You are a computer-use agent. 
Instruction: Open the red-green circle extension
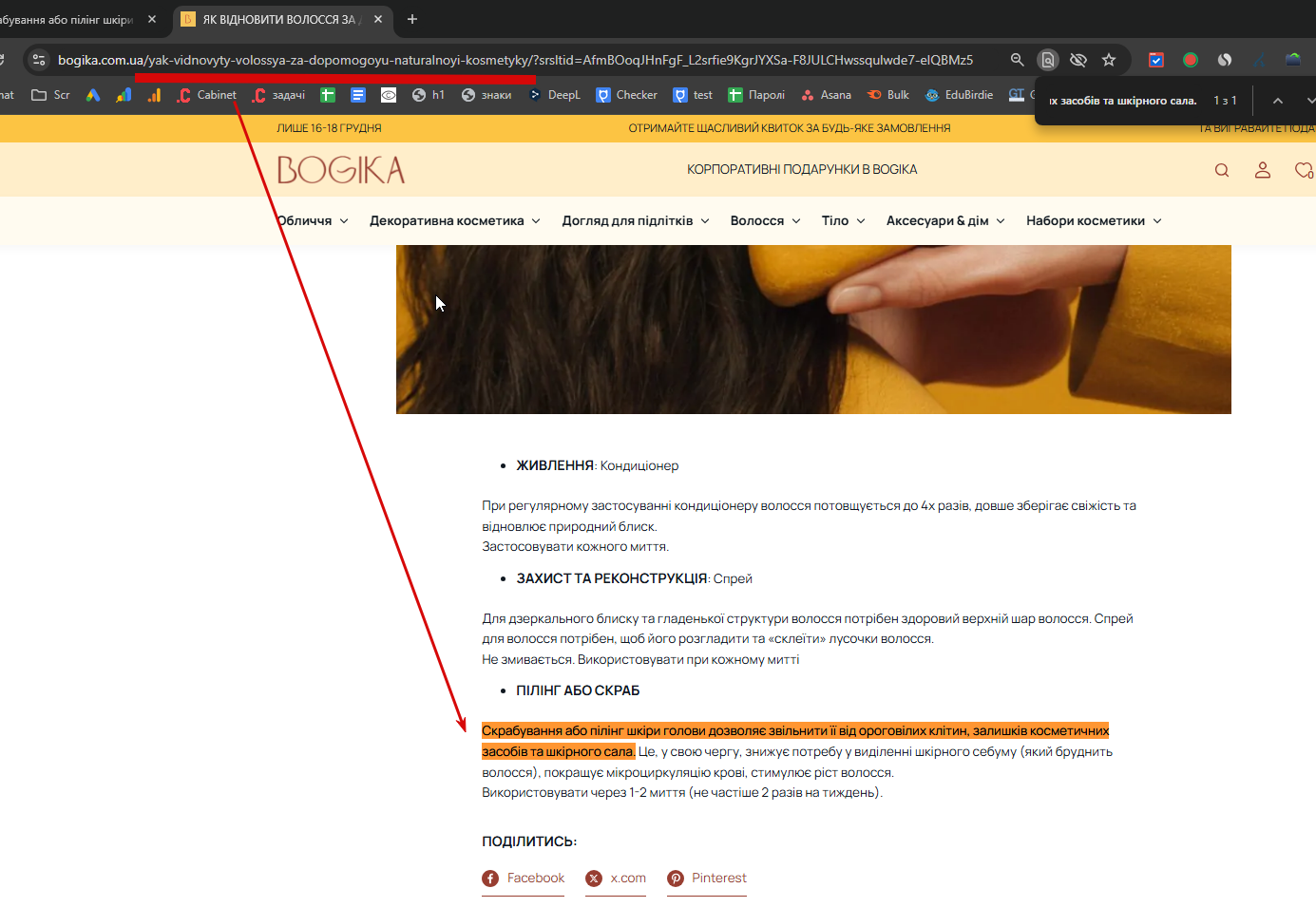point(1191,60)
